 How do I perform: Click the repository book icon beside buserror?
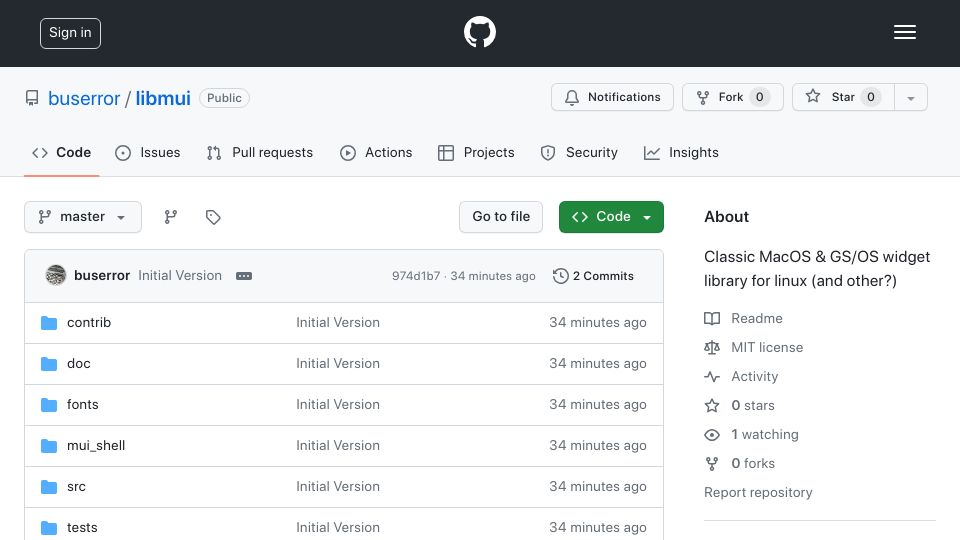pos(32,98)
